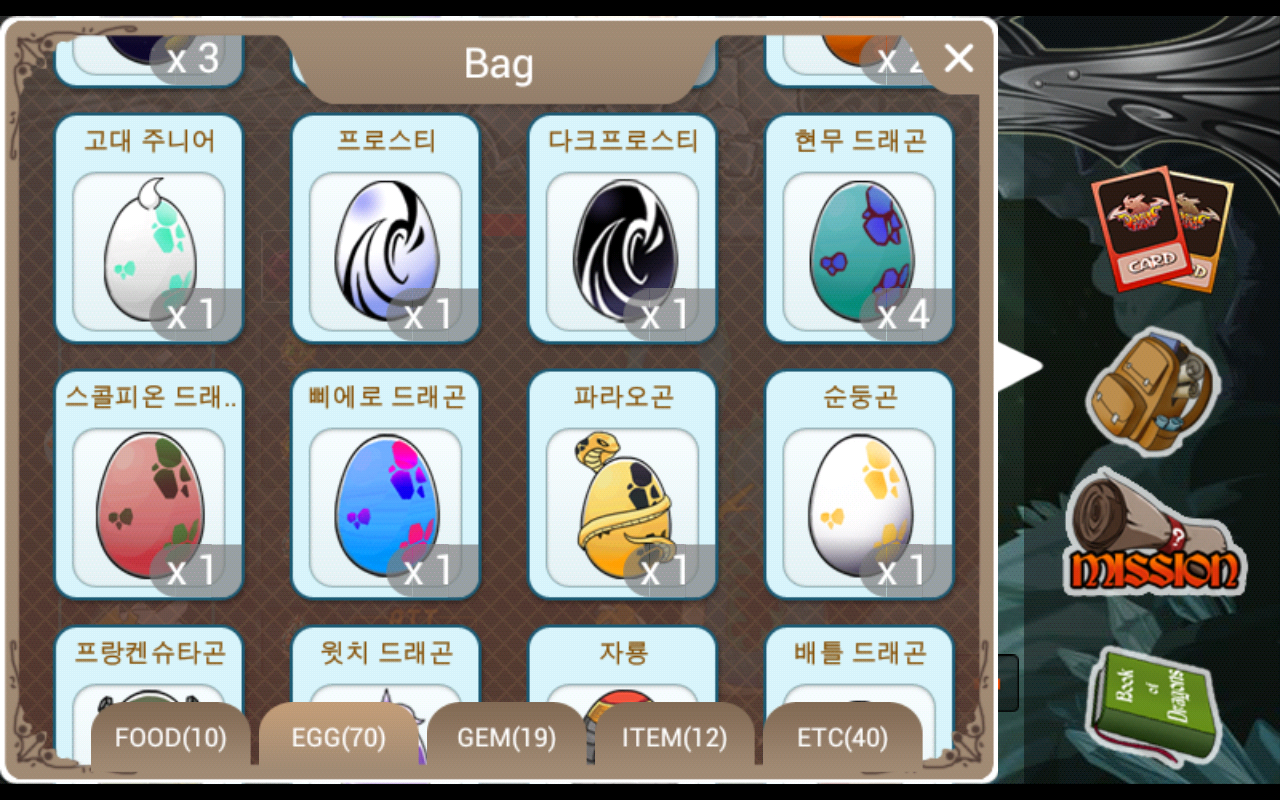
Task: Select the 현무 드래곤 egg
Action: [860, 229]
